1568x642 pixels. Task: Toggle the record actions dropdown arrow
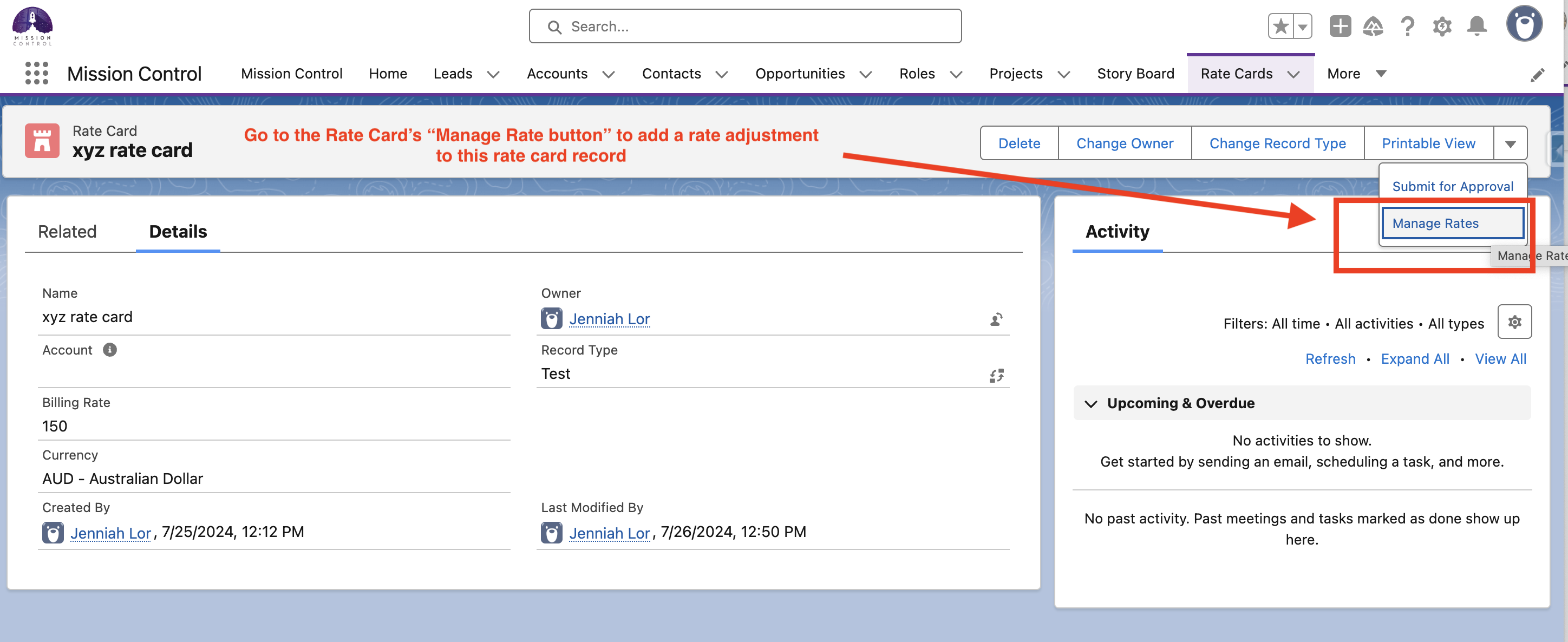coord(1510,143)
